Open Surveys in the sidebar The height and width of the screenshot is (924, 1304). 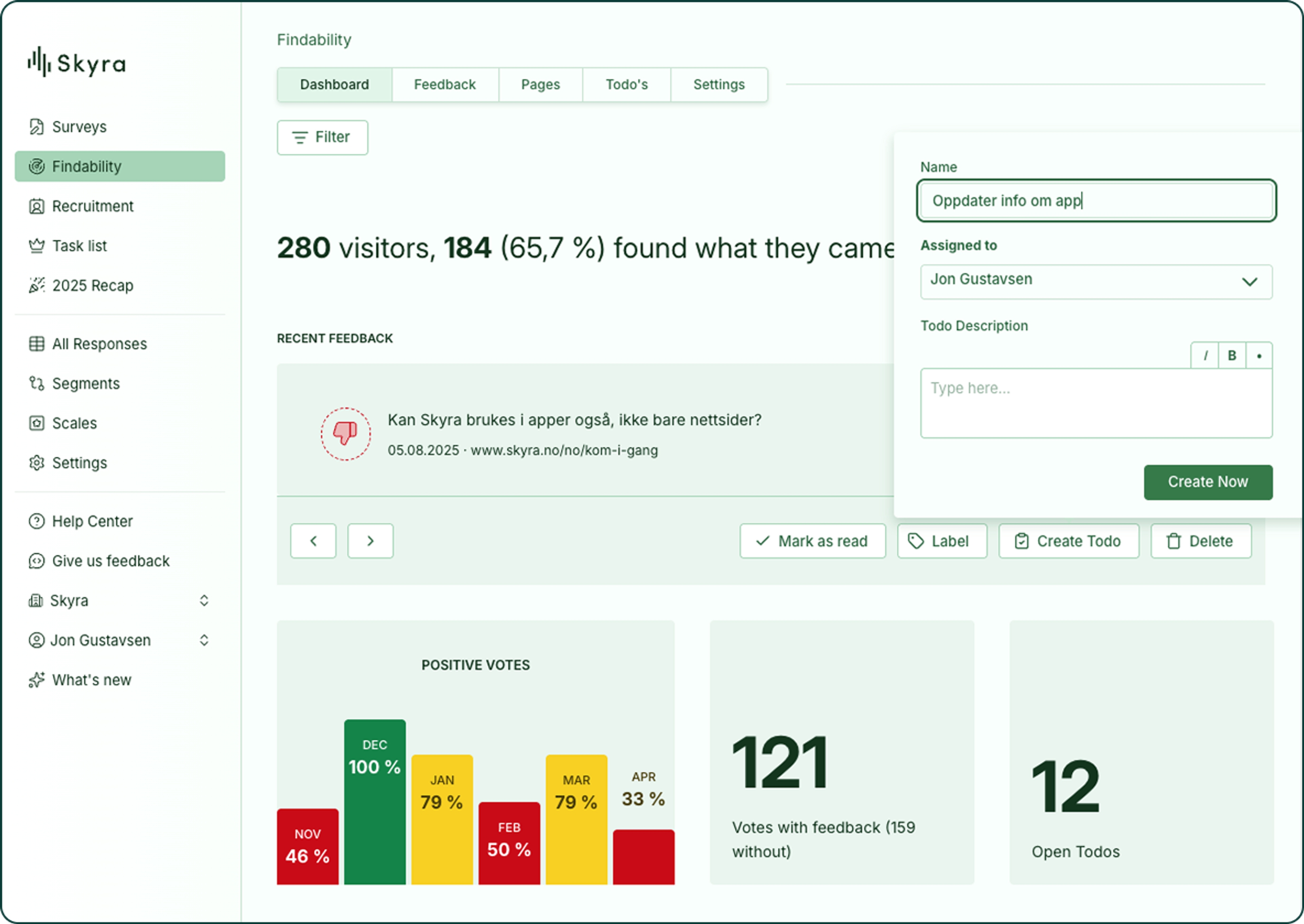[x=120, y=126]
